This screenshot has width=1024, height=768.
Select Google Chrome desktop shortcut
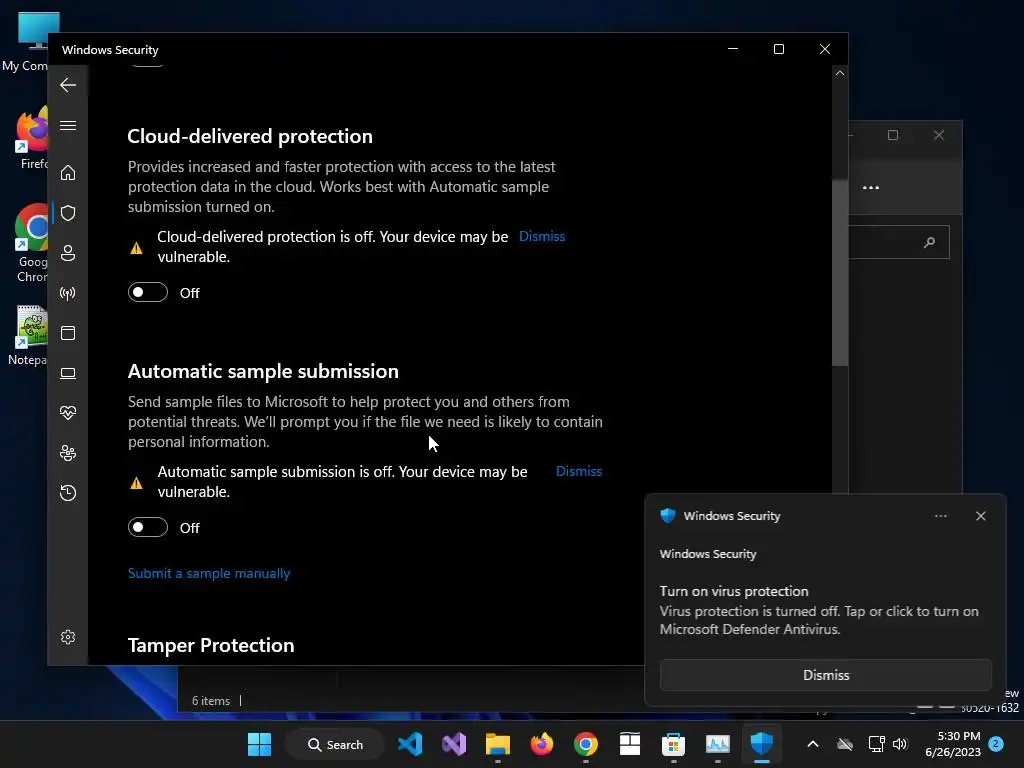[31, 243]
